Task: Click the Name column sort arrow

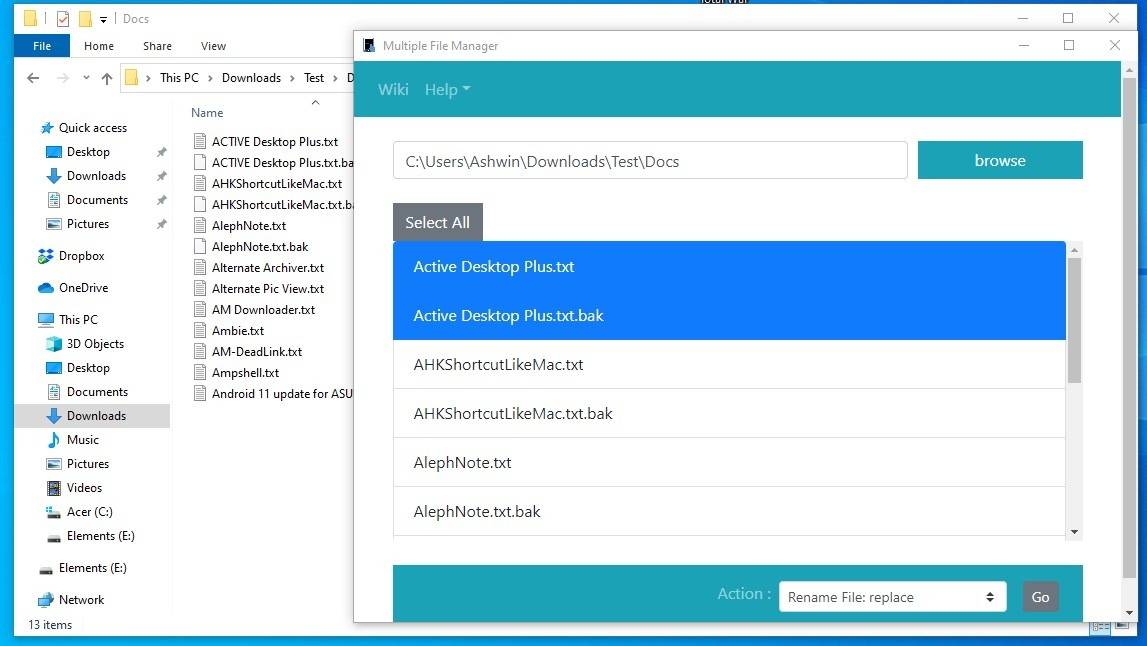Action: click(x=315, y=102)
